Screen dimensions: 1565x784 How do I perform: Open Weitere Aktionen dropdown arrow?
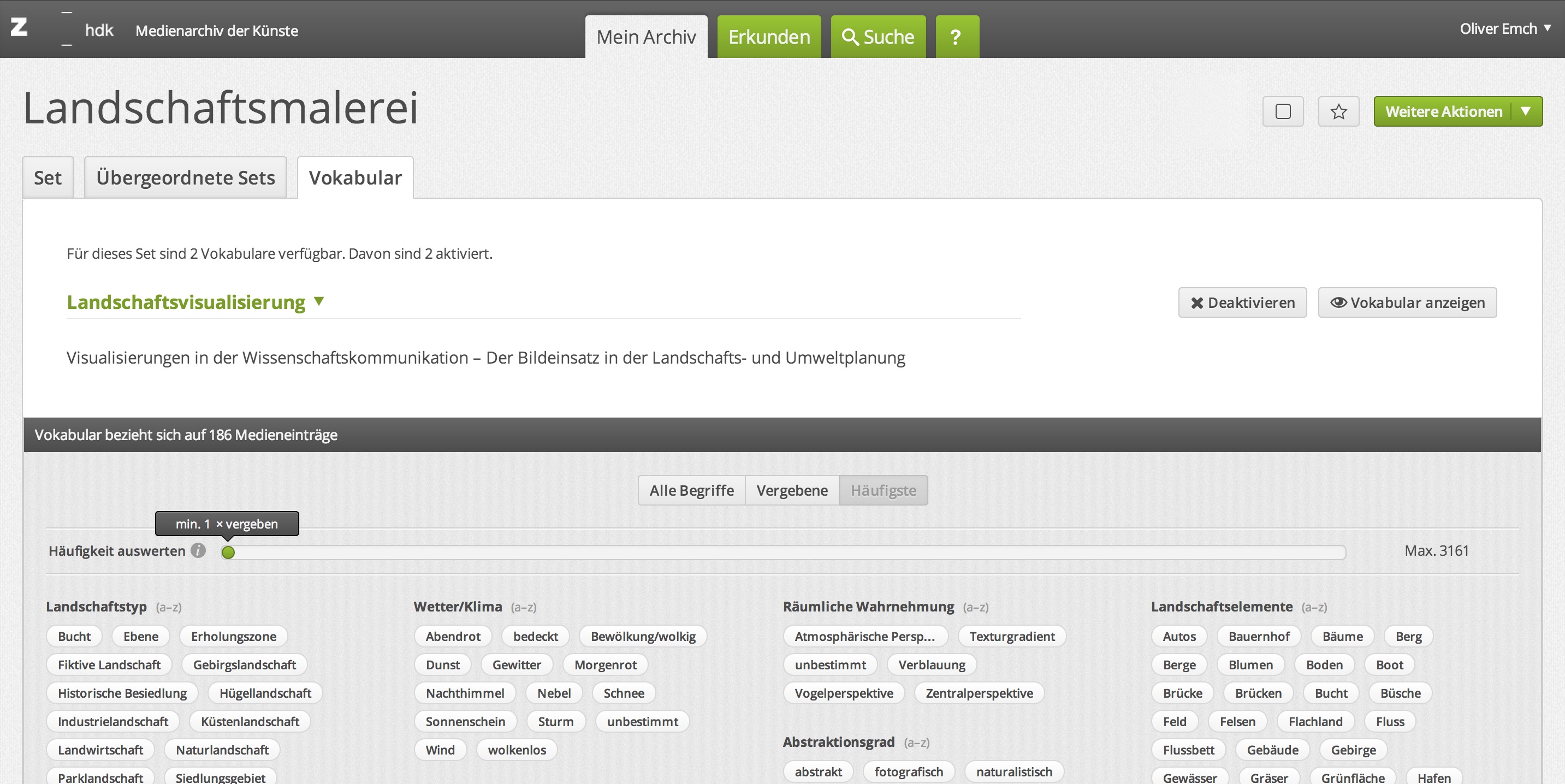(1525, 112)
